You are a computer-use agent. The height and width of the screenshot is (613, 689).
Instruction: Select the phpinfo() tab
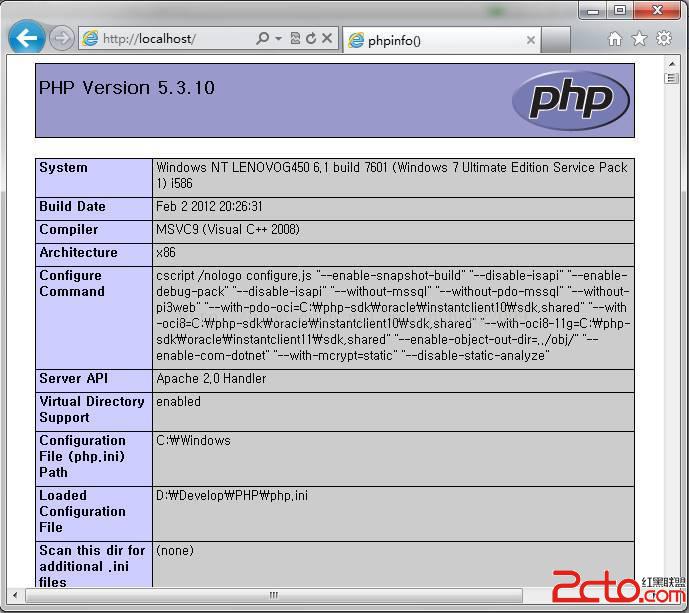click(x=441, y=40)
